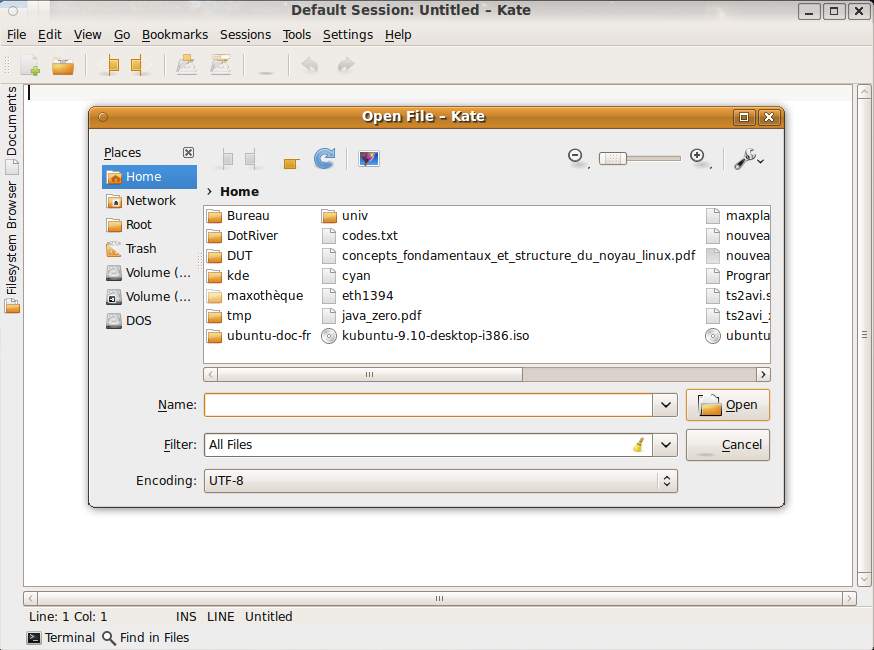Open the Terminal panel at the bottom
The height and width of the screenshot is (650, 874).
point(61,638)
